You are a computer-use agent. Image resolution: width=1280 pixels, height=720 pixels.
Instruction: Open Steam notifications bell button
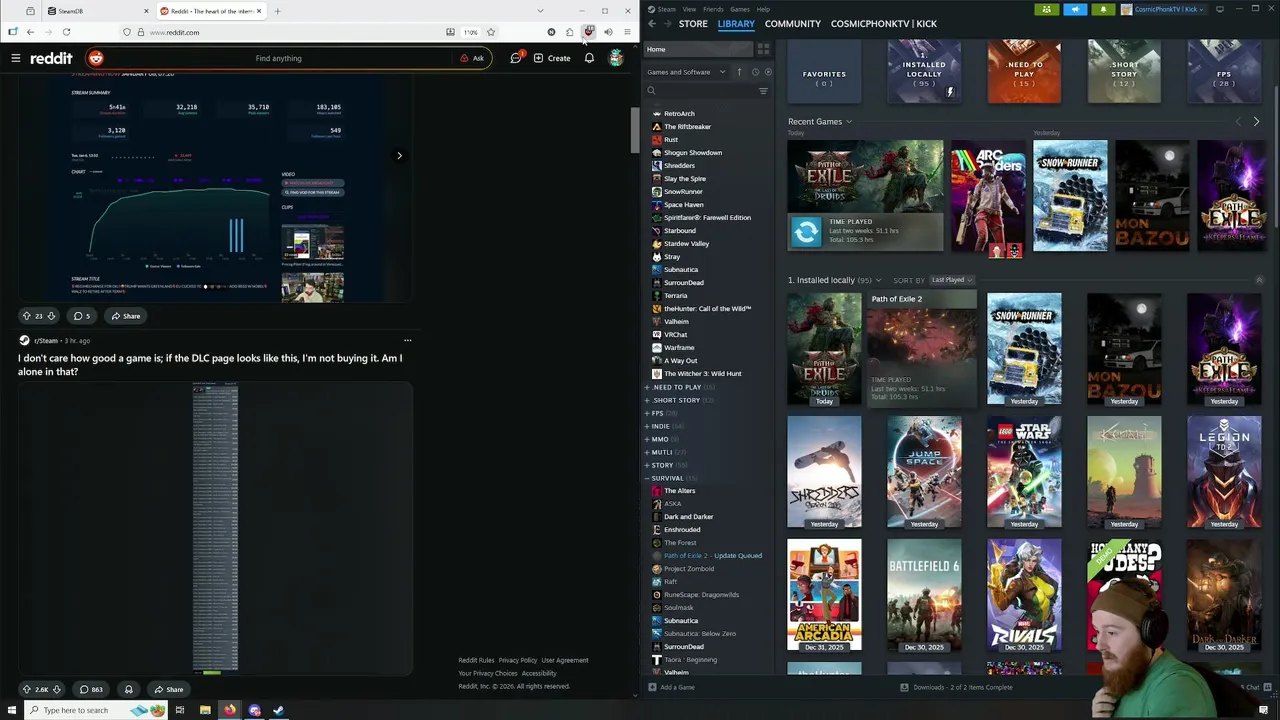click(1103, 9)
